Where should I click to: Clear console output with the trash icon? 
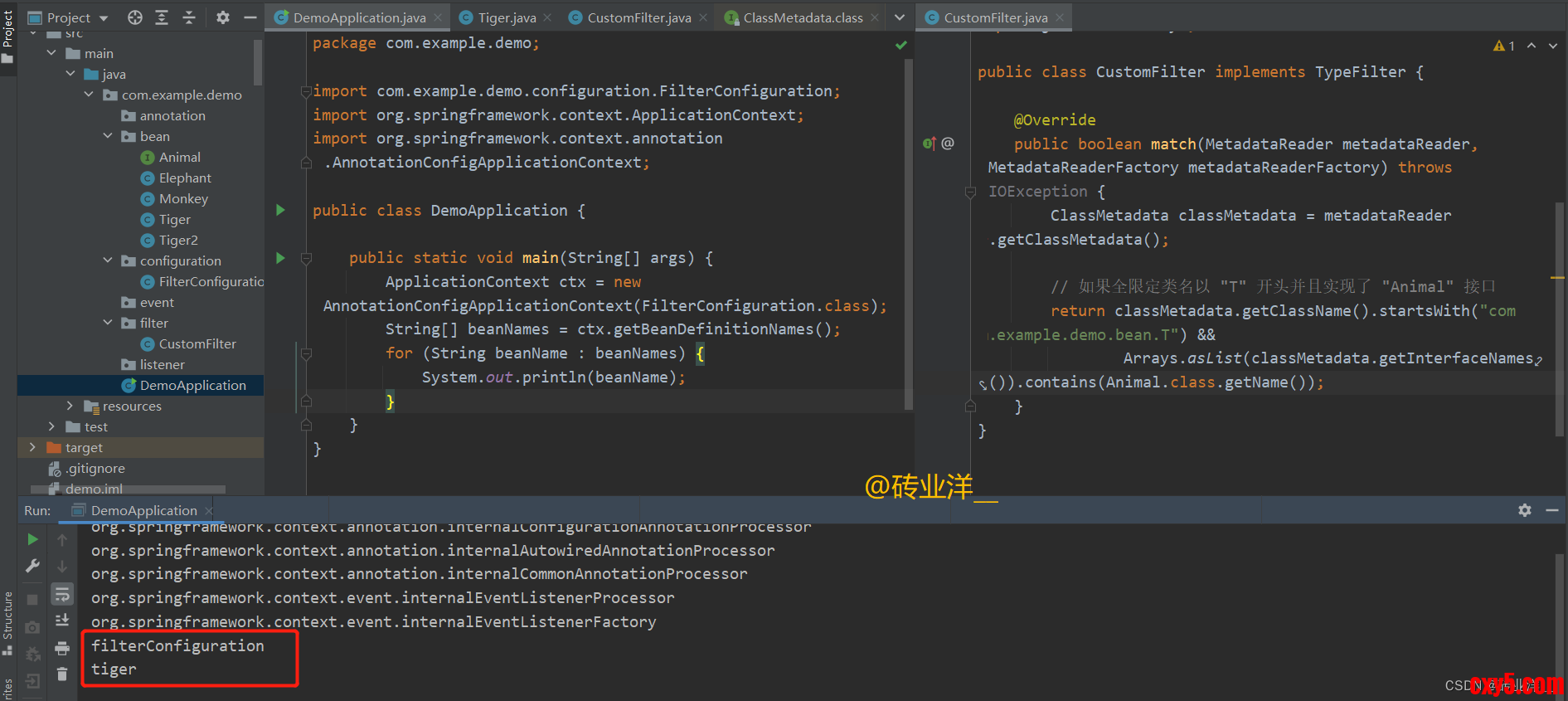pos(62,674)
